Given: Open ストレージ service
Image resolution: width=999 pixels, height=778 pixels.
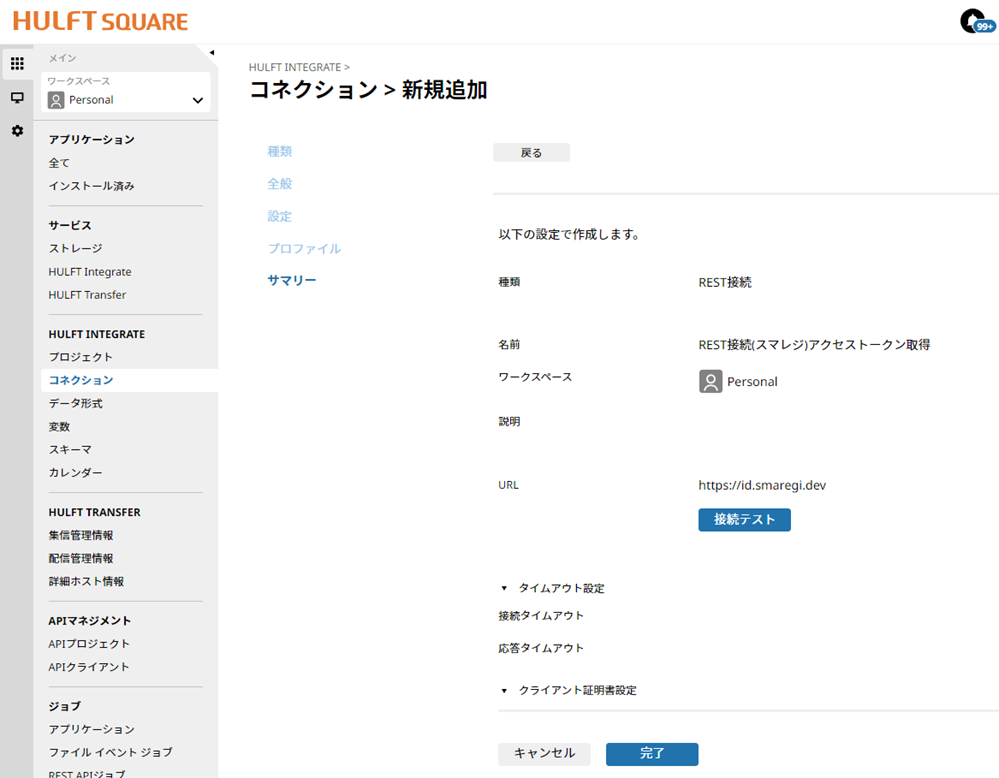Looking at the screenshot, I should [75, 249].
